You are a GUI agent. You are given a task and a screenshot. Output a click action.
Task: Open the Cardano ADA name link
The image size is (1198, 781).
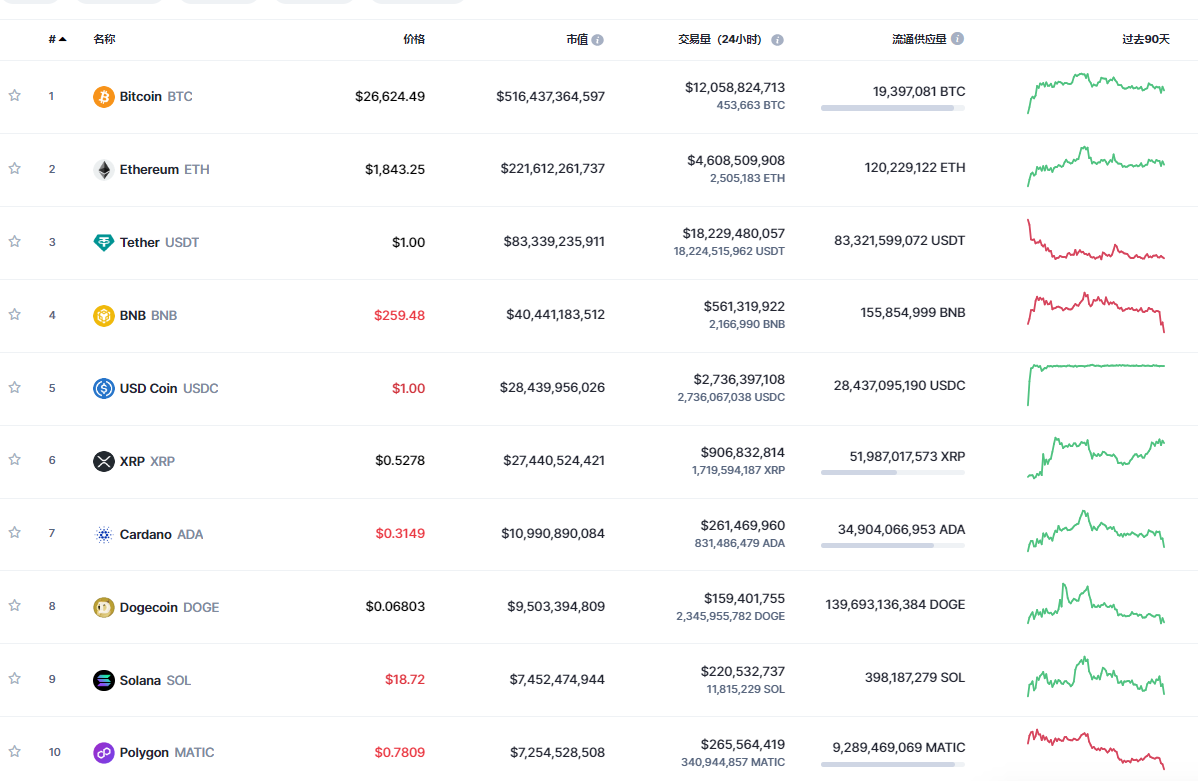[x=146, y=534]
